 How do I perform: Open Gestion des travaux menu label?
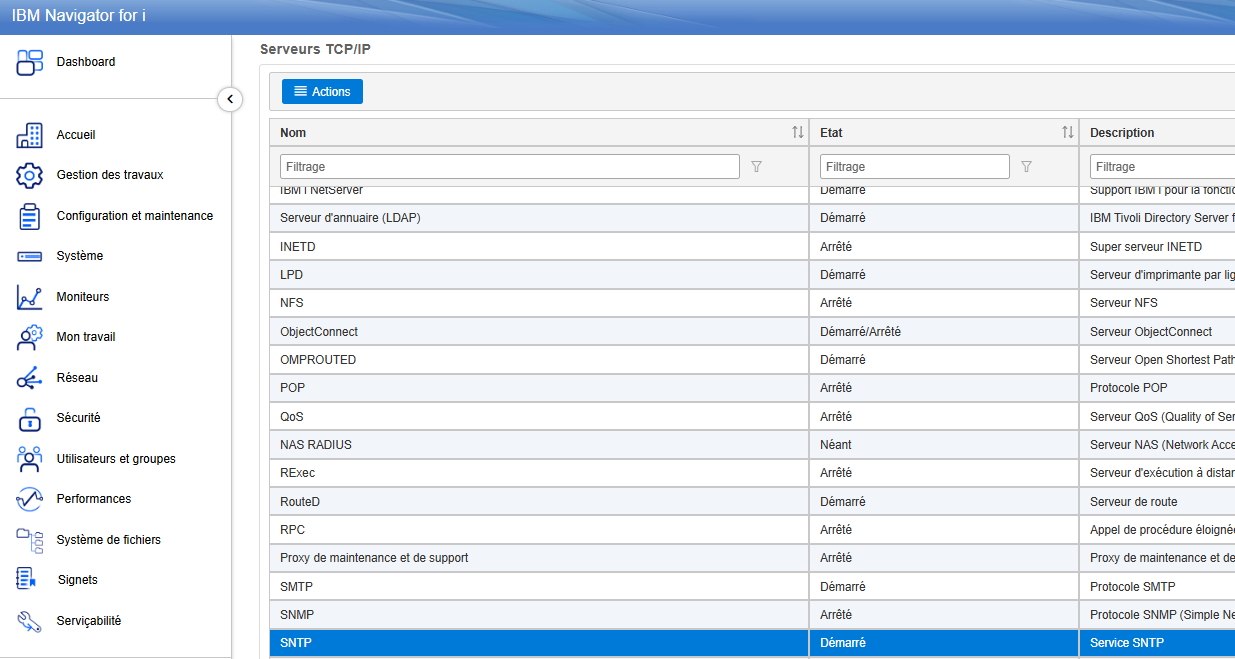coord(110,175)
